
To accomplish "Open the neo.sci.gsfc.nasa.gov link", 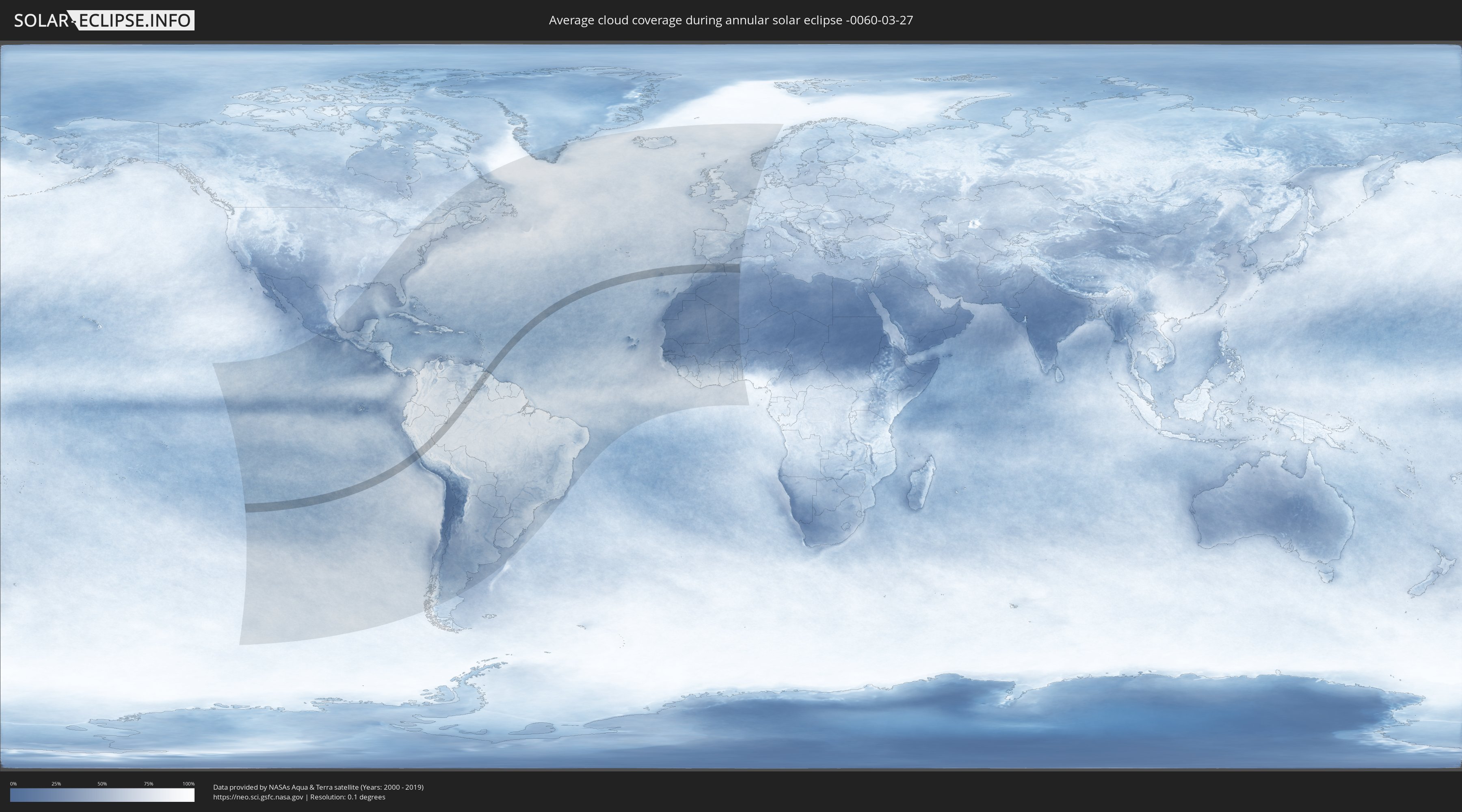I will (258, 797).
